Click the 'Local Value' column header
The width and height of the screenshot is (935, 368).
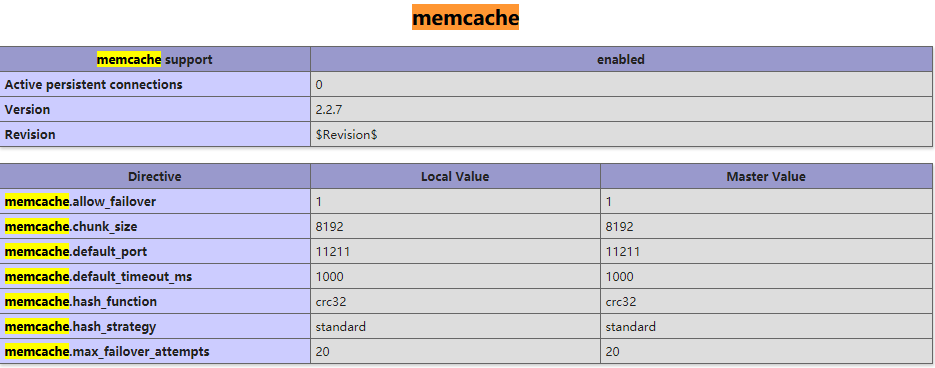coord(455,177)
